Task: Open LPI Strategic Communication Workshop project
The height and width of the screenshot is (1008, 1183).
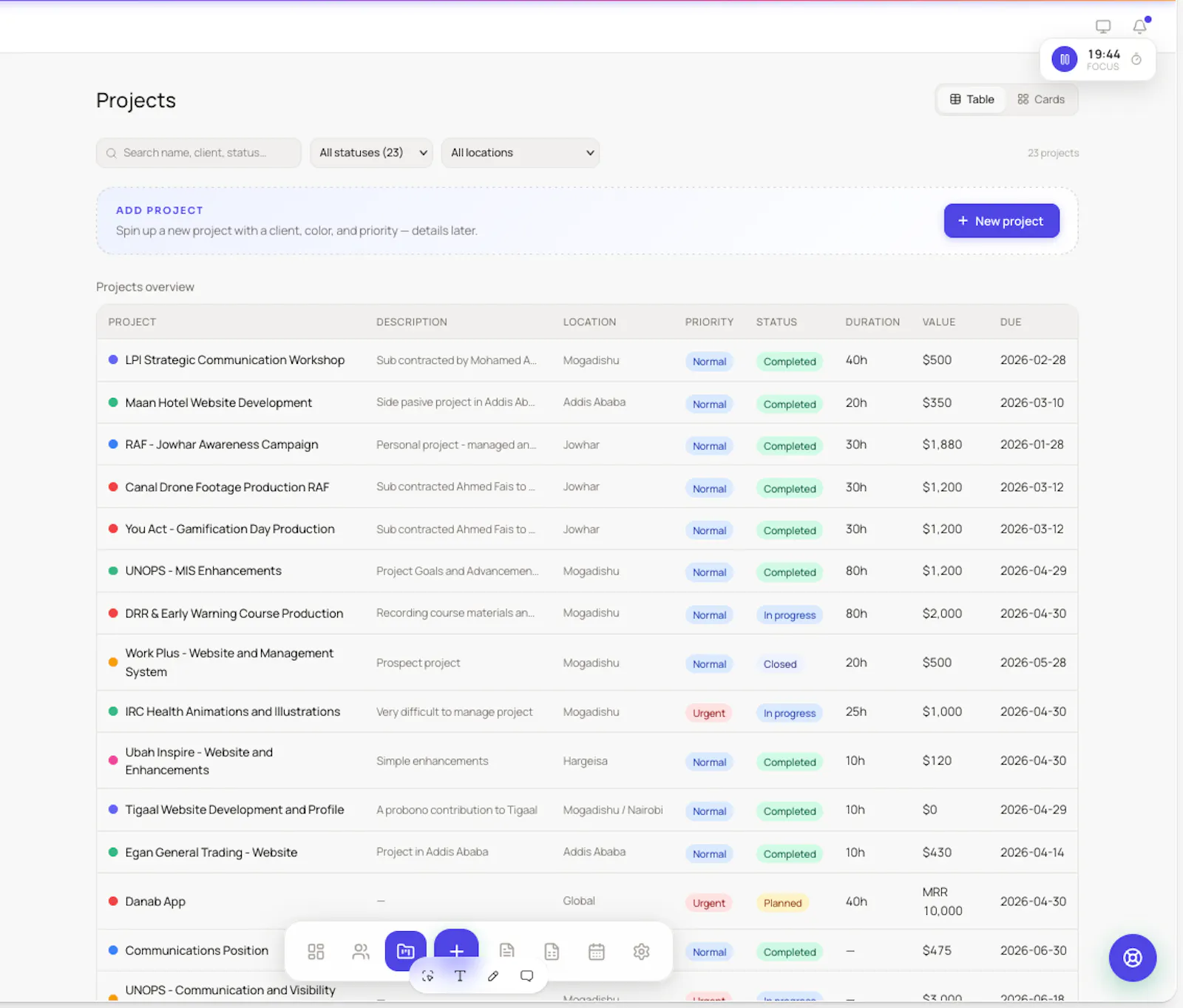Action: [234, 359]
